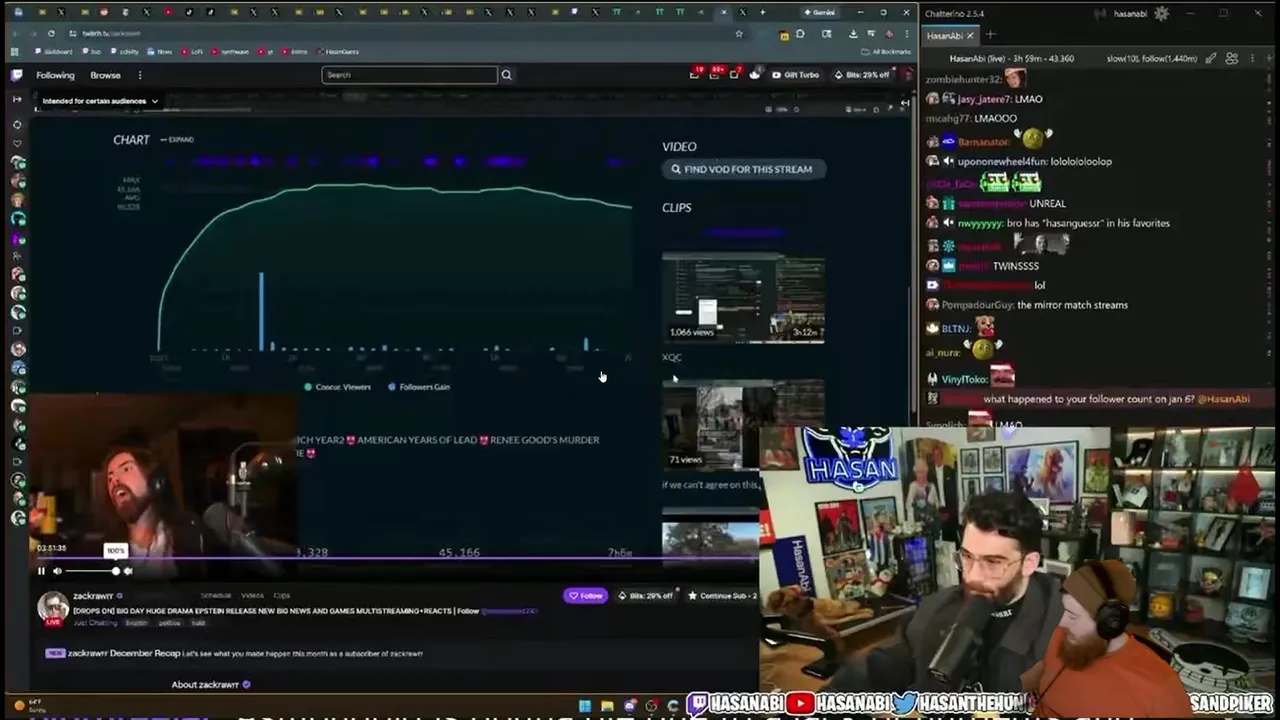Image resolution: width=1280 pixels, height=720 pixels.
Task: Open Windows Start button on taskbar
Action: 585,706
